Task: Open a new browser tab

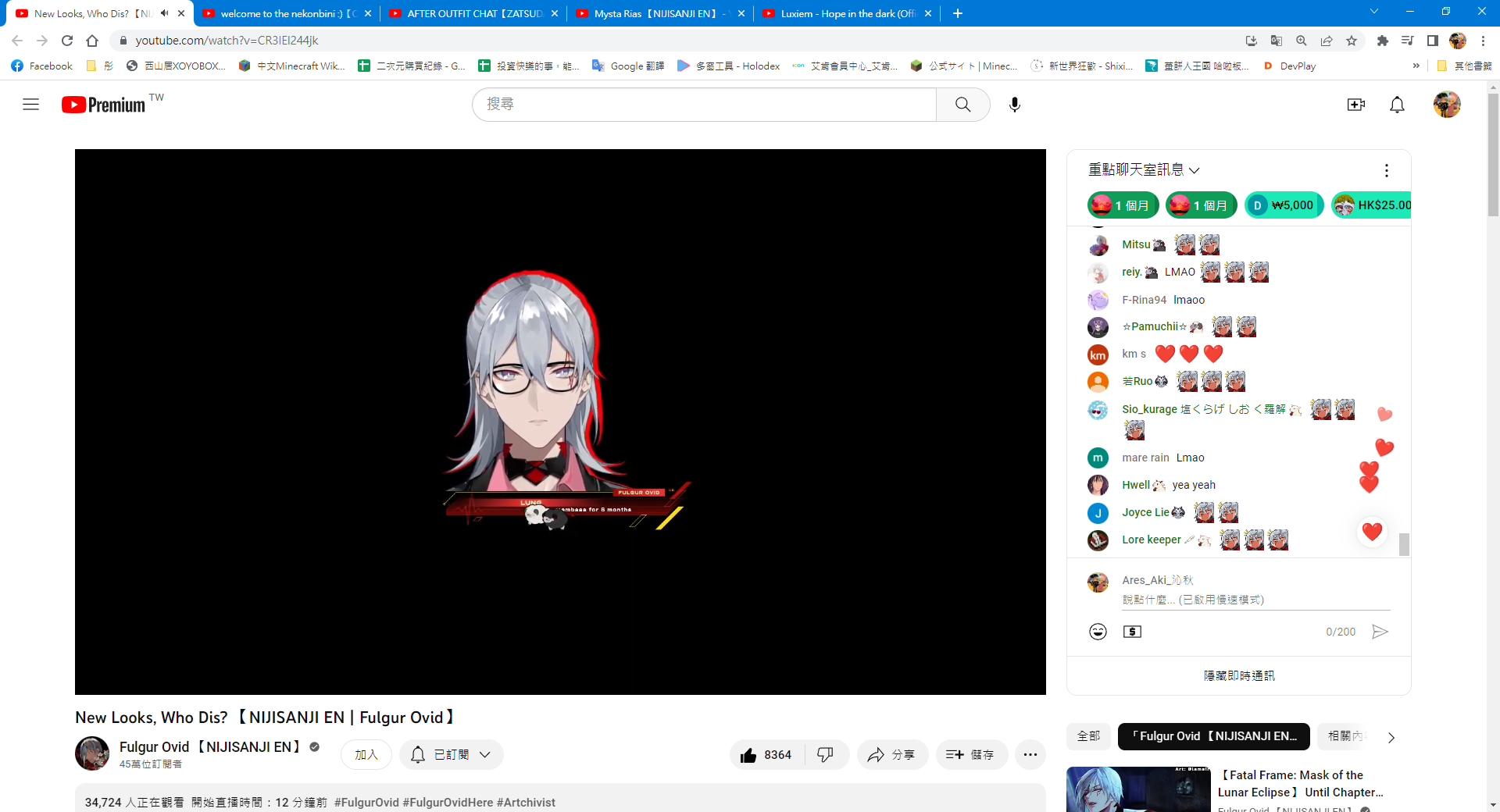Action: (x=958, y=13)
